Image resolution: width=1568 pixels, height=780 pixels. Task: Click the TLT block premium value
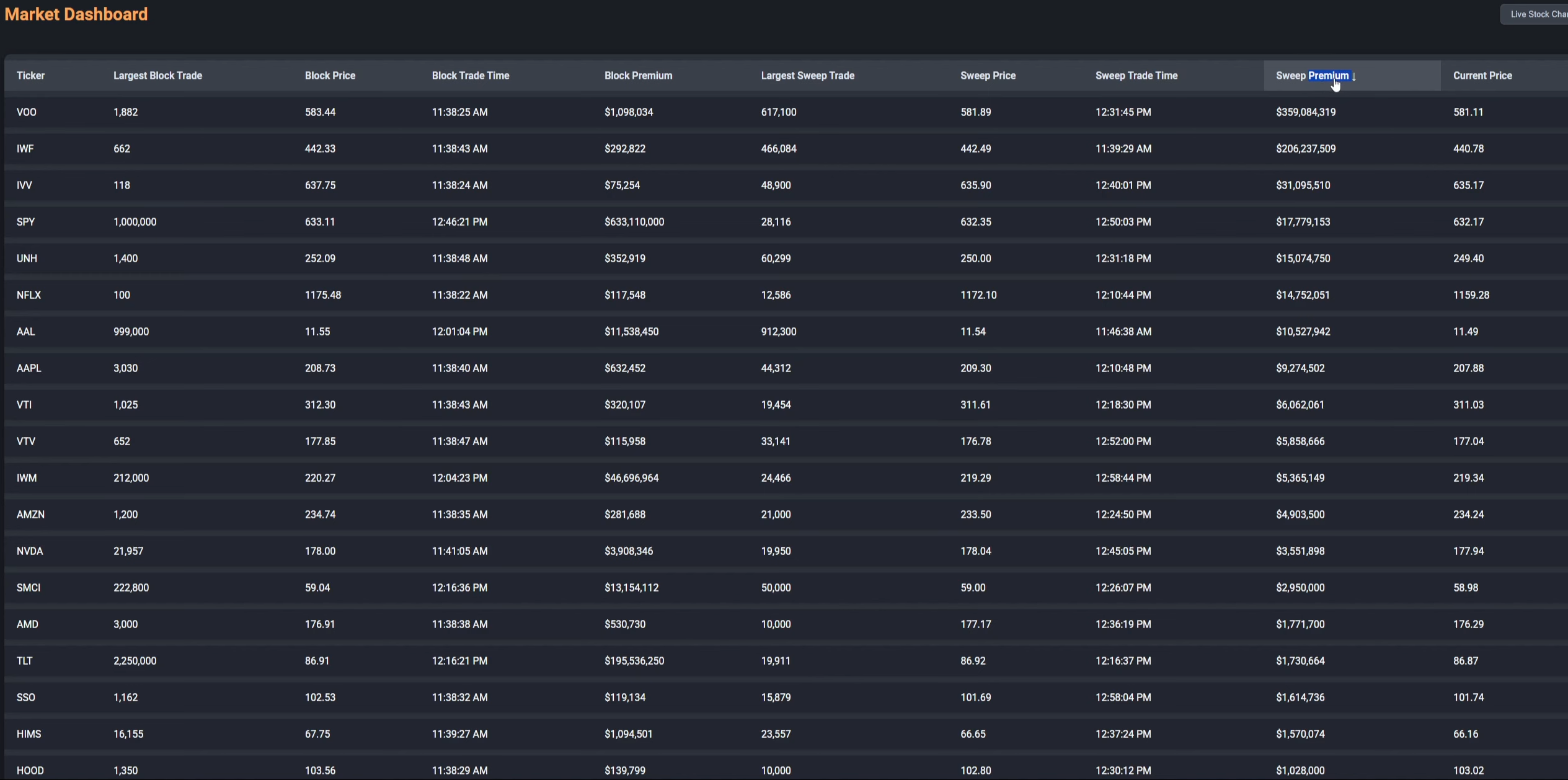634,661
